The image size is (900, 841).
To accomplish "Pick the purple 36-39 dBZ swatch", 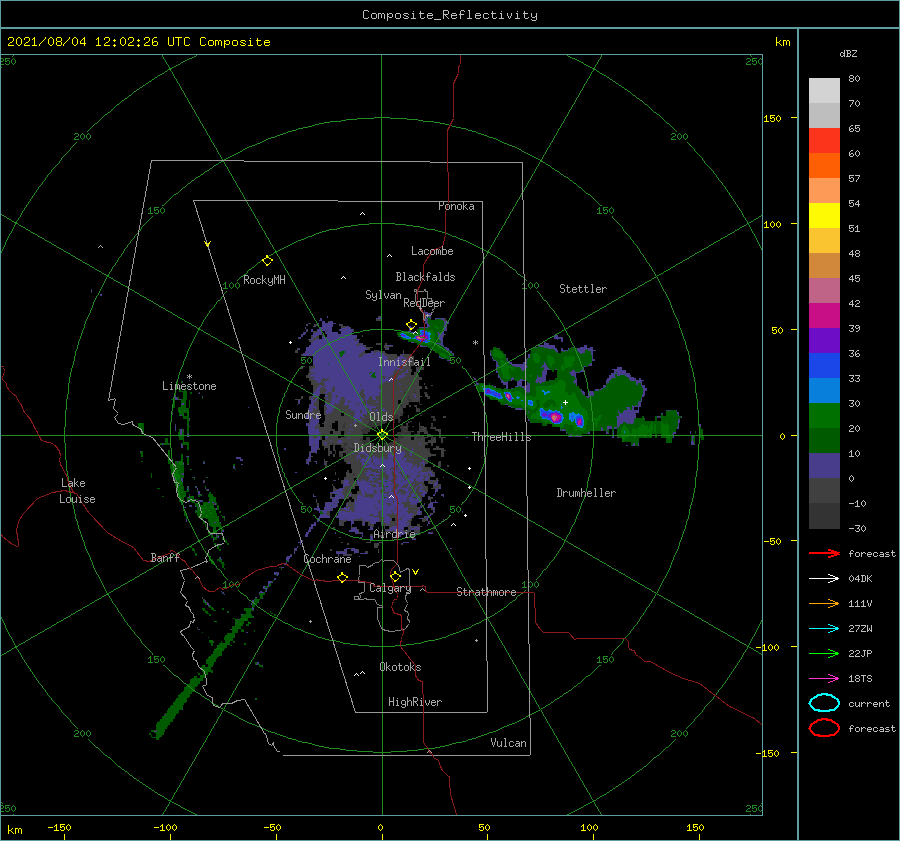I will (824, 341).
